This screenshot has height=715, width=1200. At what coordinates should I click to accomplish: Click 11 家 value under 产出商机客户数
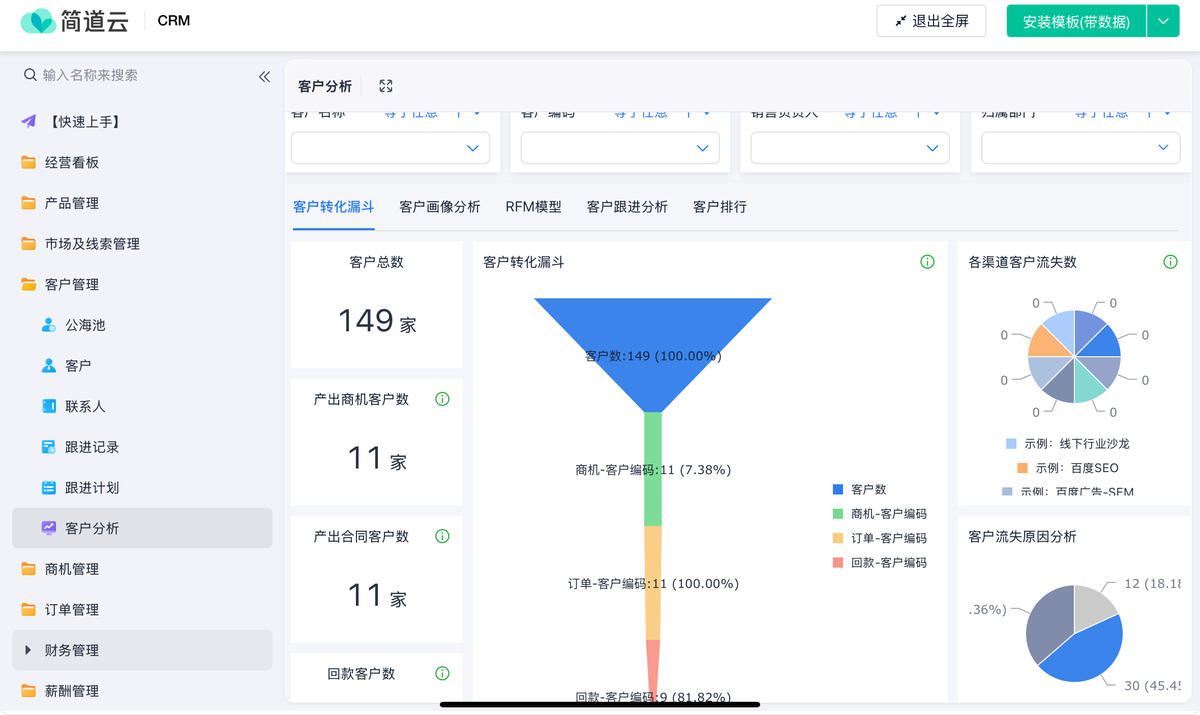click(377, 458)
